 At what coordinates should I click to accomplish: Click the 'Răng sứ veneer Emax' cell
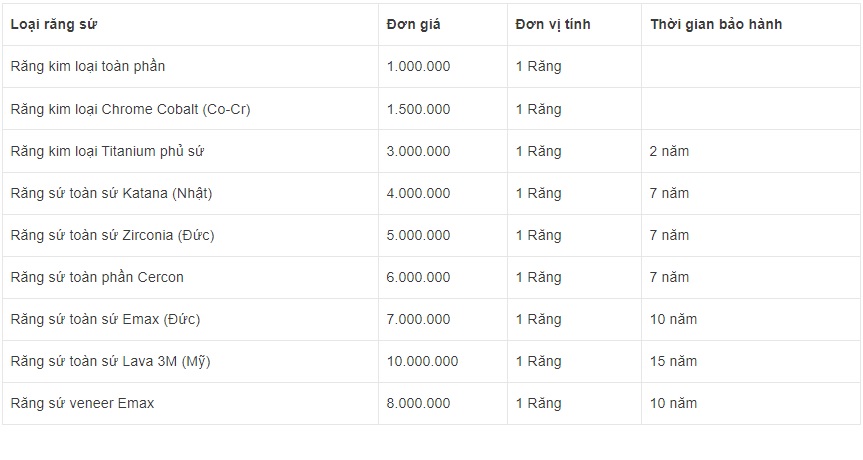point(82,403)
